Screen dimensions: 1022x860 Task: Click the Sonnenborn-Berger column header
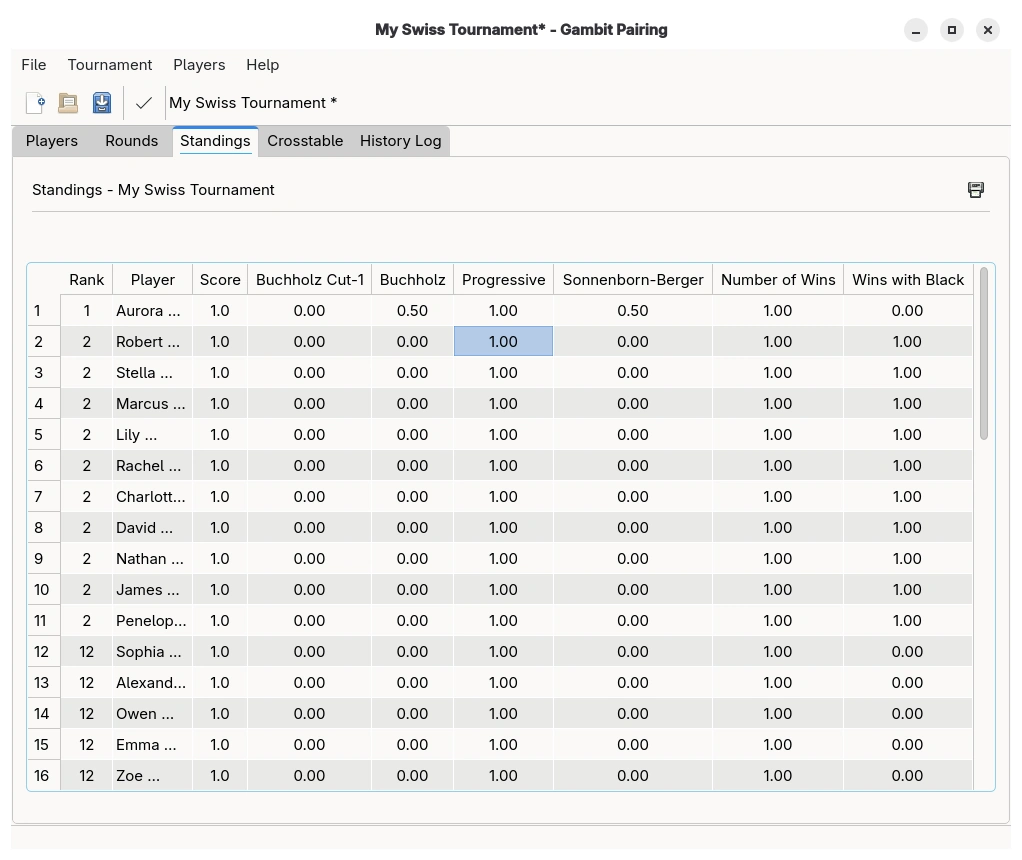(633, 280)
